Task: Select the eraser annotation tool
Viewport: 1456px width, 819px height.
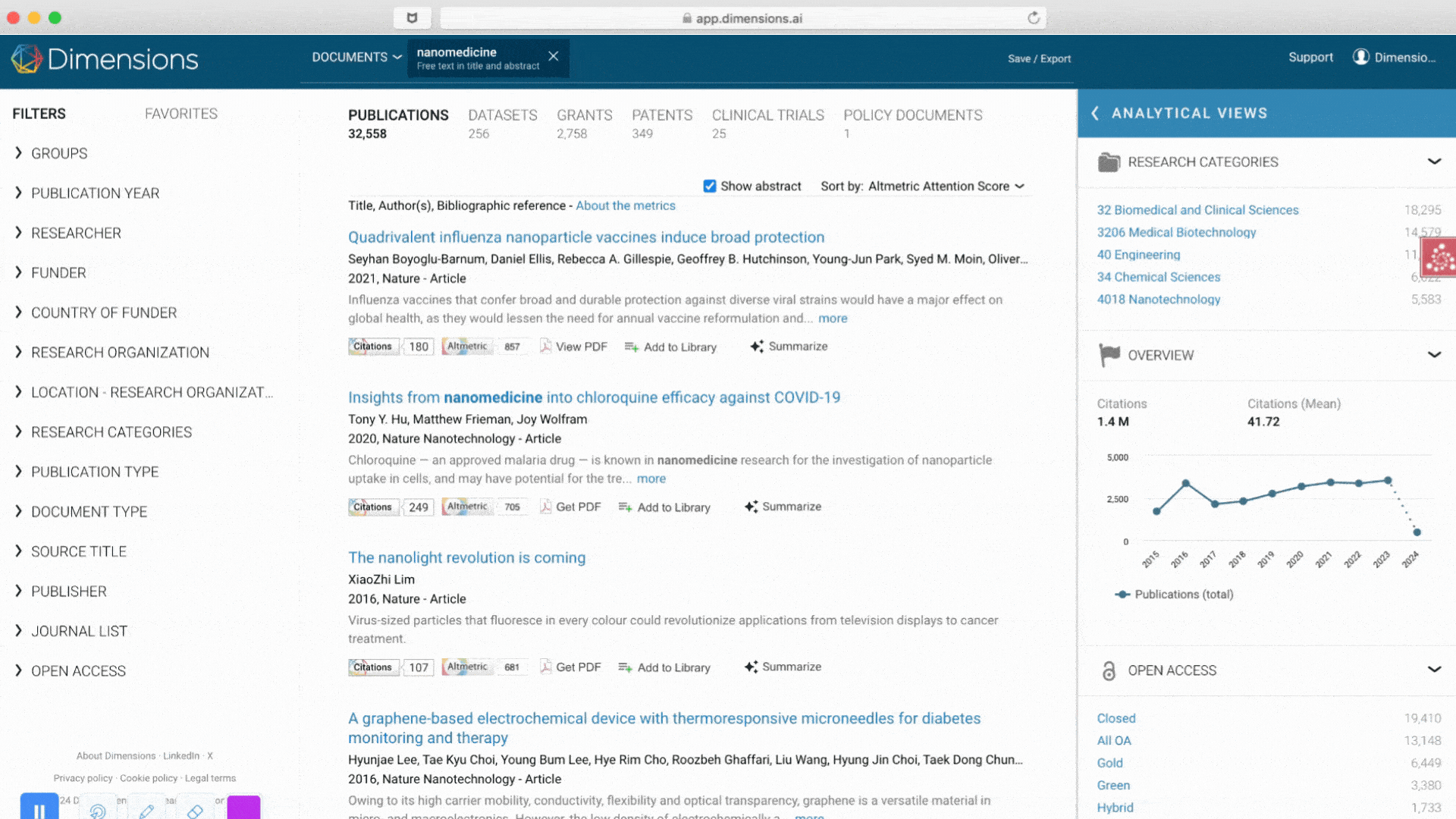Action: pos(195,811)
